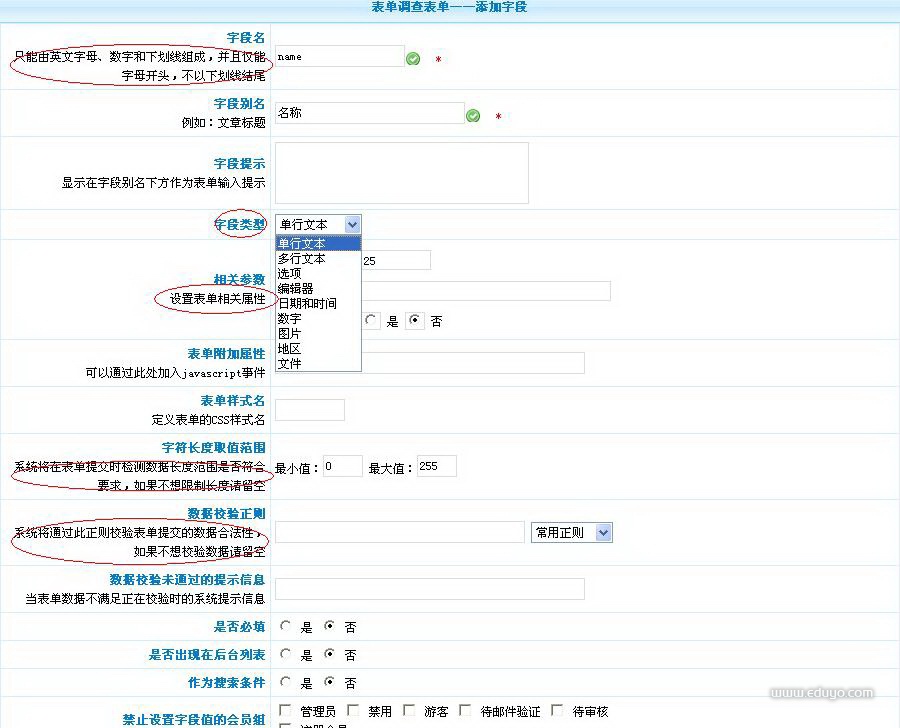Check the 管理员 member group checkbox
Image resolution: width=900 pixels, height=728 pixels.
[285, 711]
